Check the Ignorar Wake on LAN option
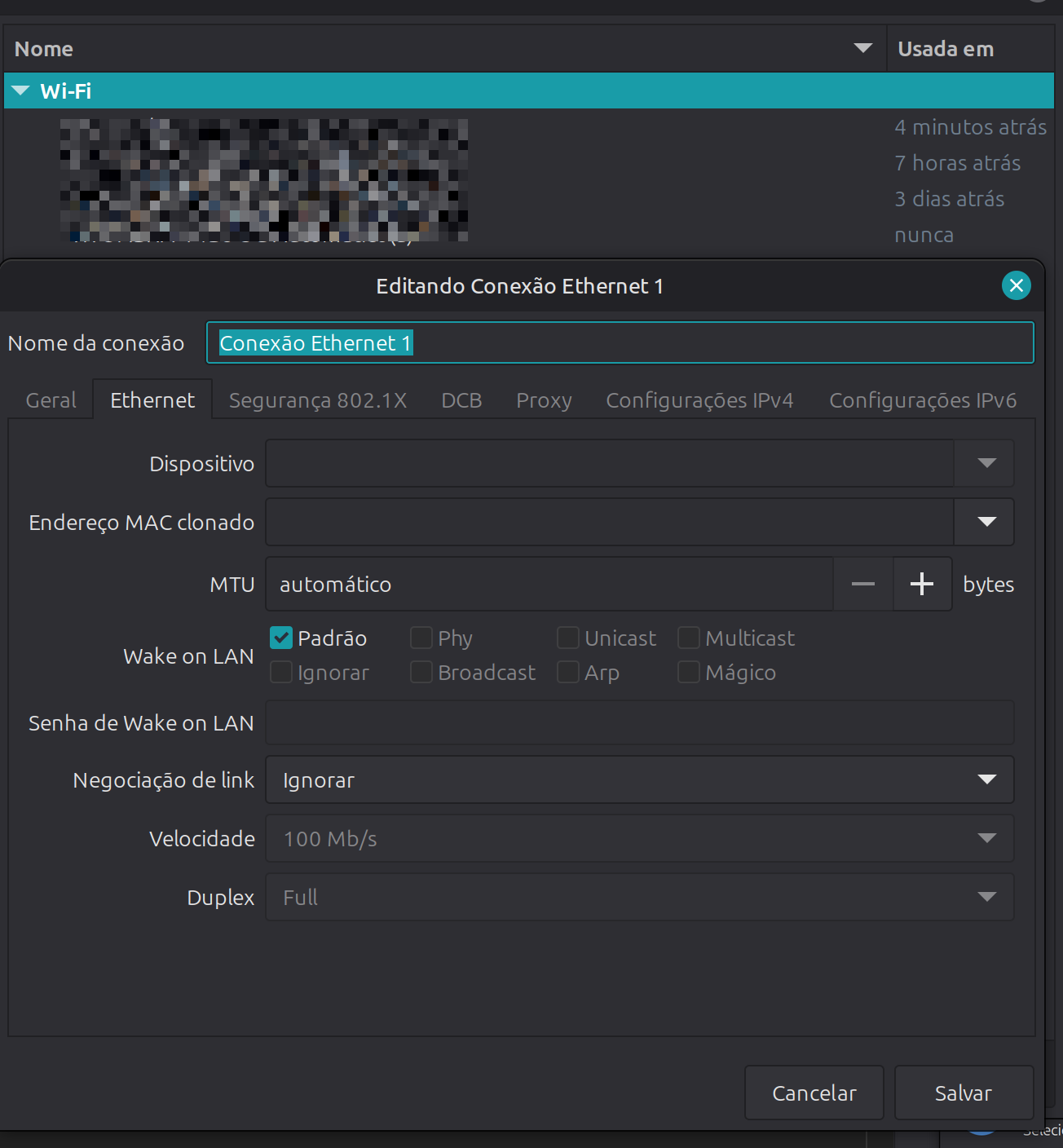This screenshot has height=1148, width=1063. pyautogui.click(x=281, y=672)
